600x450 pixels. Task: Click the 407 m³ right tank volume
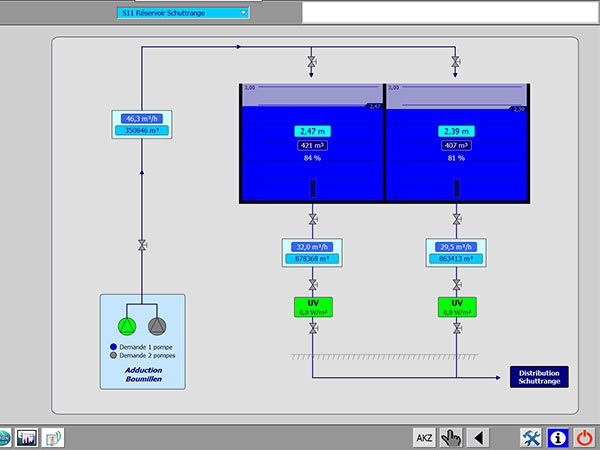click(456, 145)
